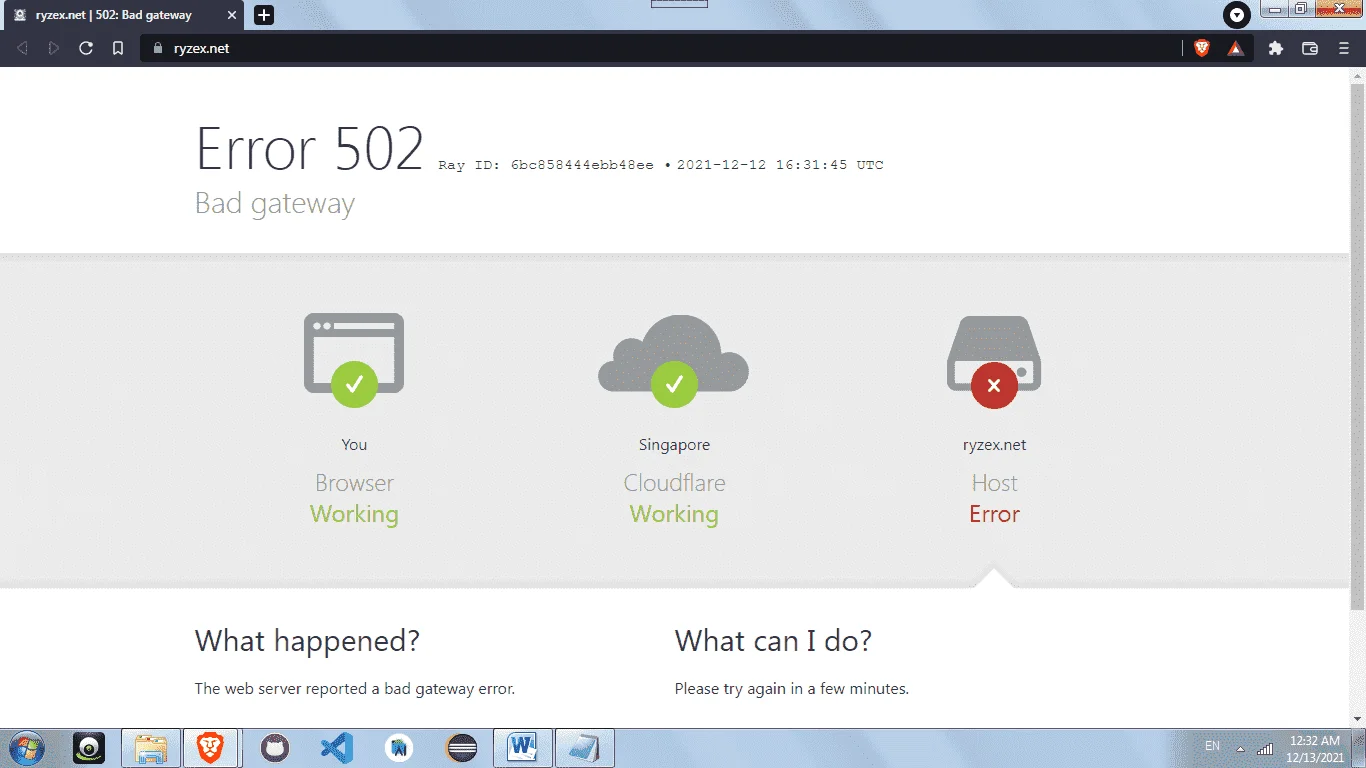This screenshot has height=768, width=1366.
Task: Open Android Studio from the taskbar
Action: point(399,748)
